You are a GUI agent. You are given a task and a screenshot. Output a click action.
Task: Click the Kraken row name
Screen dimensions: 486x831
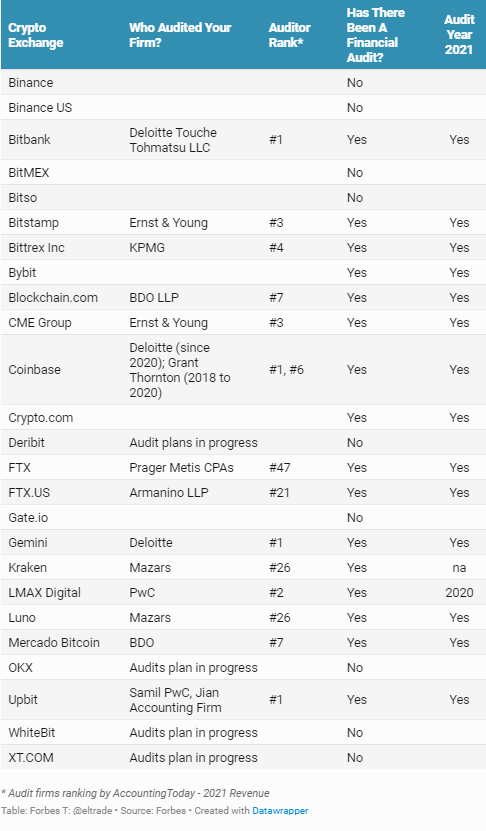28,568
